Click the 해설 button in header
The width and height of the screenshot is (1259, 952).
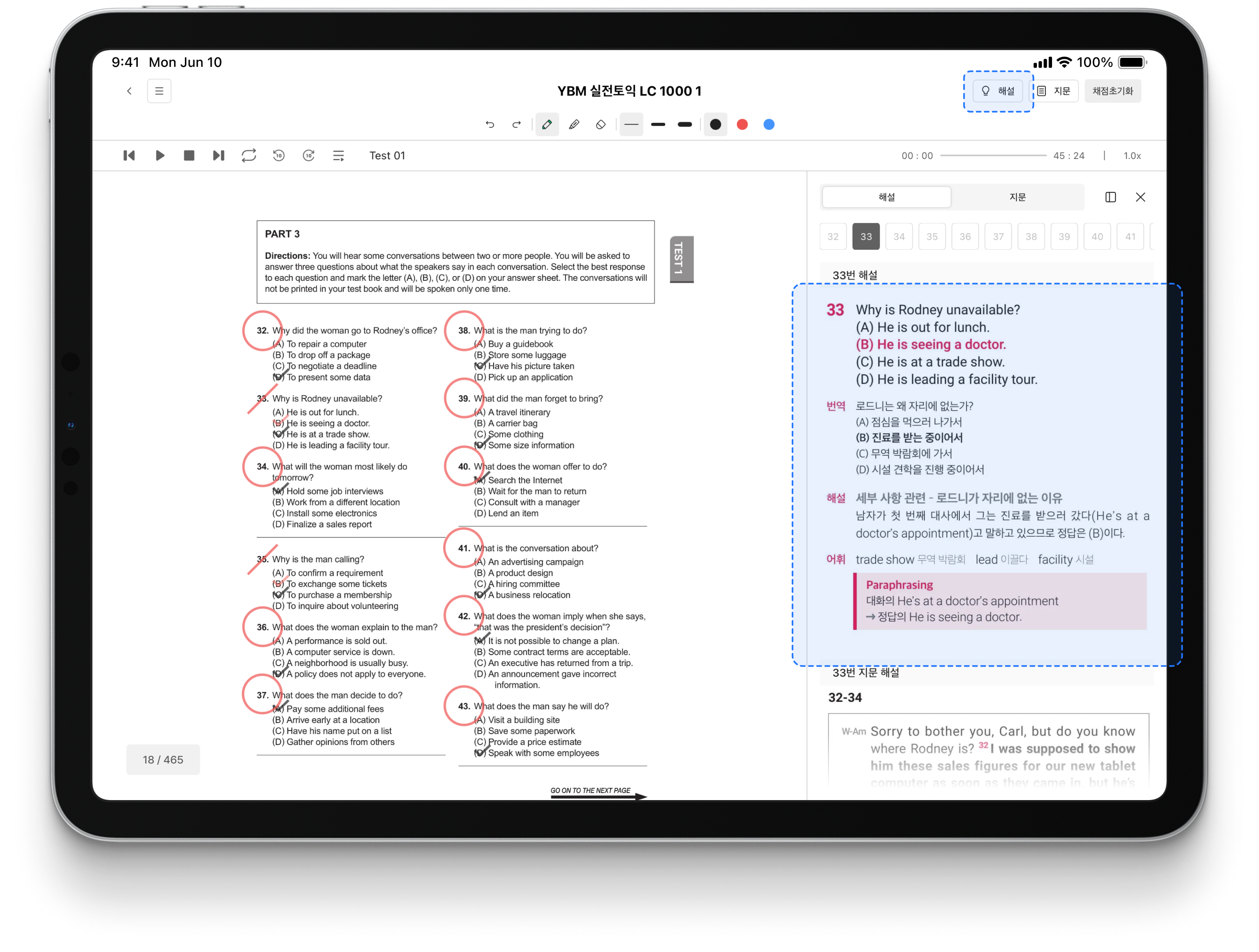pyautogui.click(x=998, y=91)
